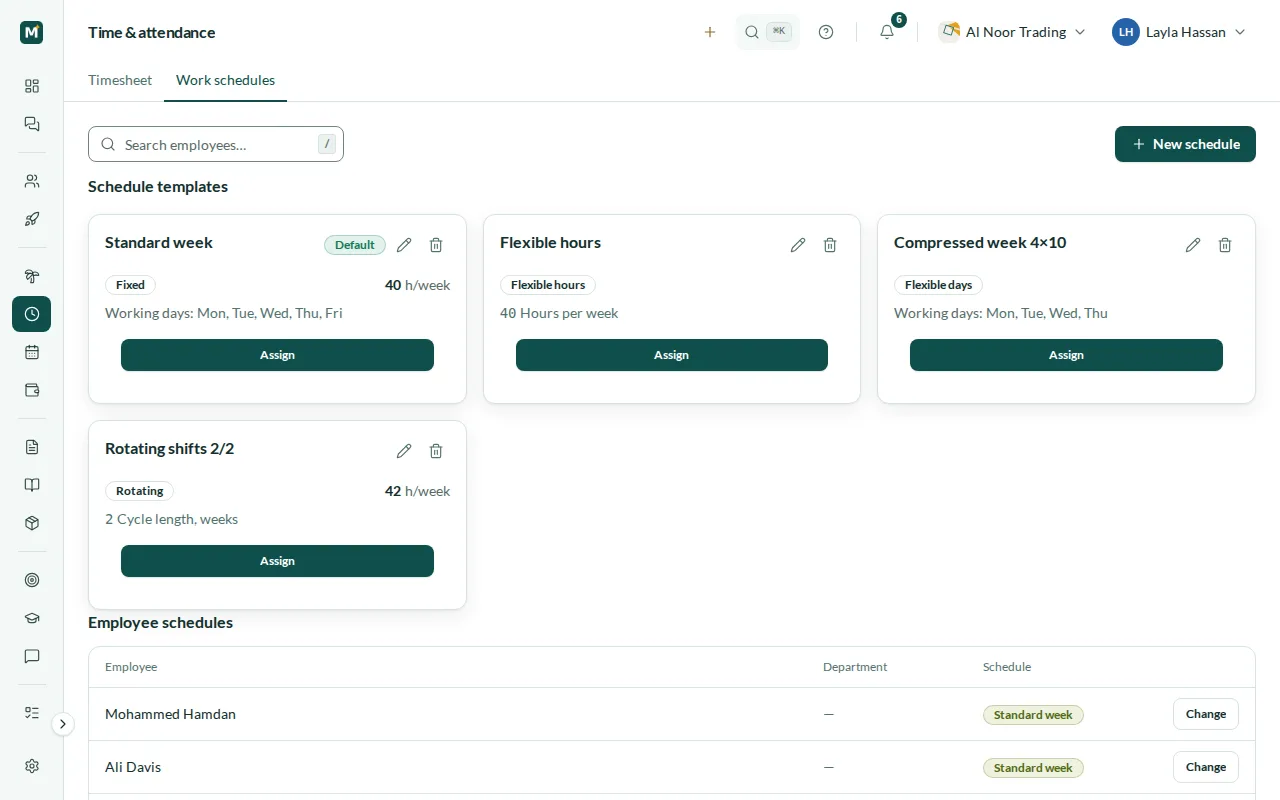Screen dimensions: 1280x800
Task: Open the dashboard grid icon in sidebar
Action: pos(32,86)
